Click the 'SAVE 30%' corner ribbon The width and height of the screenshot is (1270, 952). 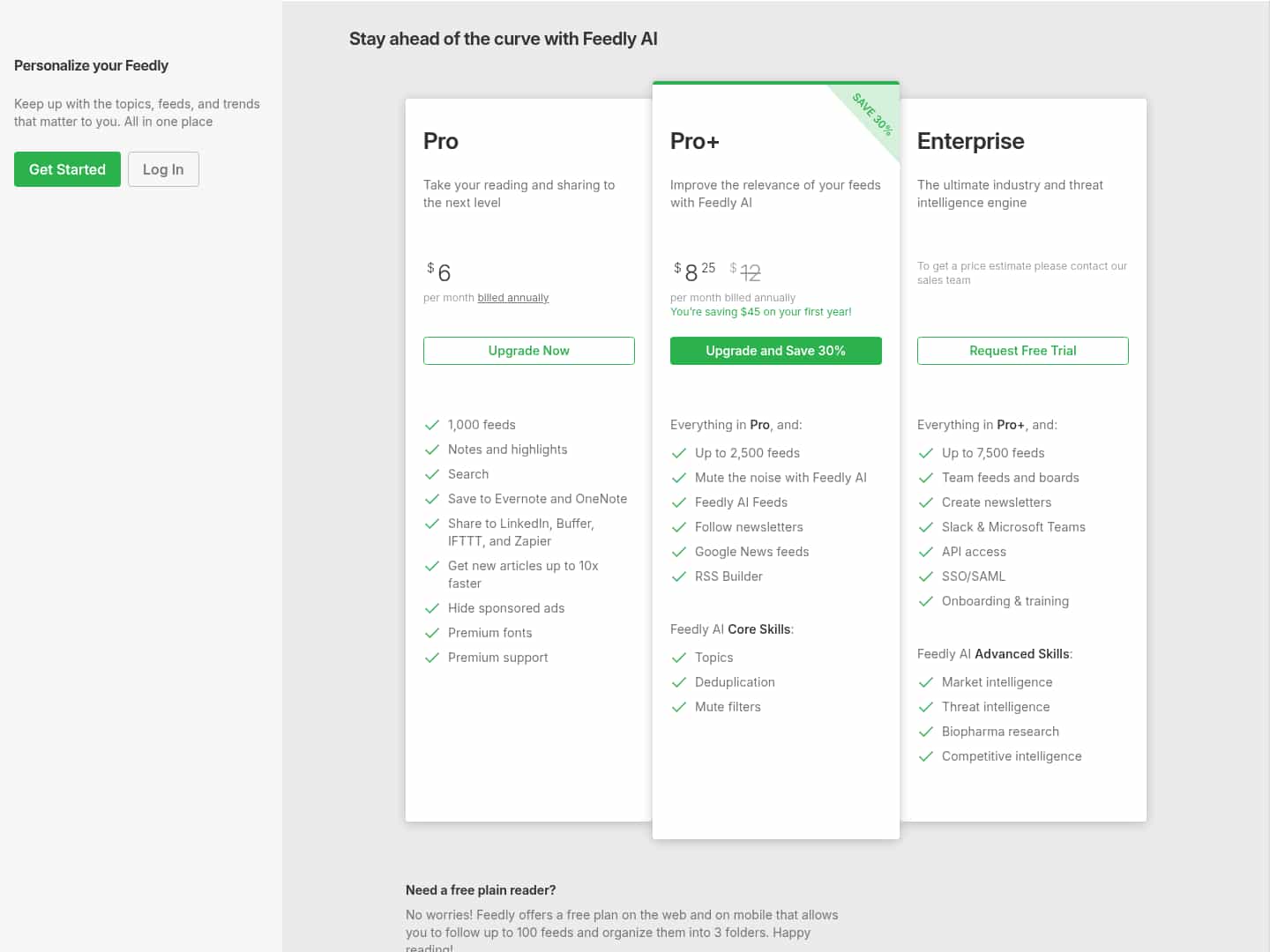873,114
